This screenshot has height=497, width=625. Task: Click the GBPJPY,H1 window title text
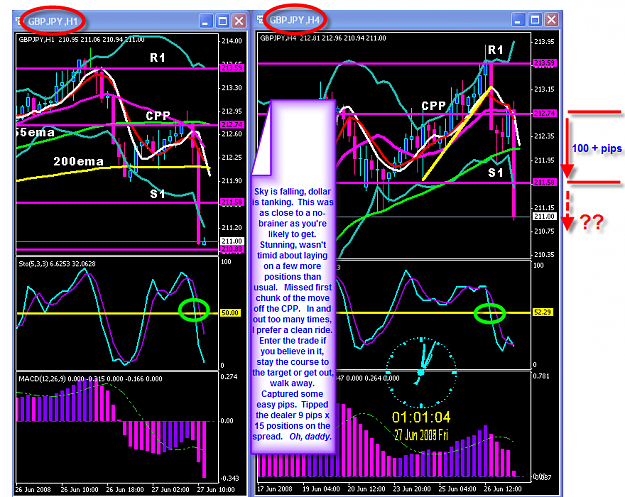click(53, 21)
